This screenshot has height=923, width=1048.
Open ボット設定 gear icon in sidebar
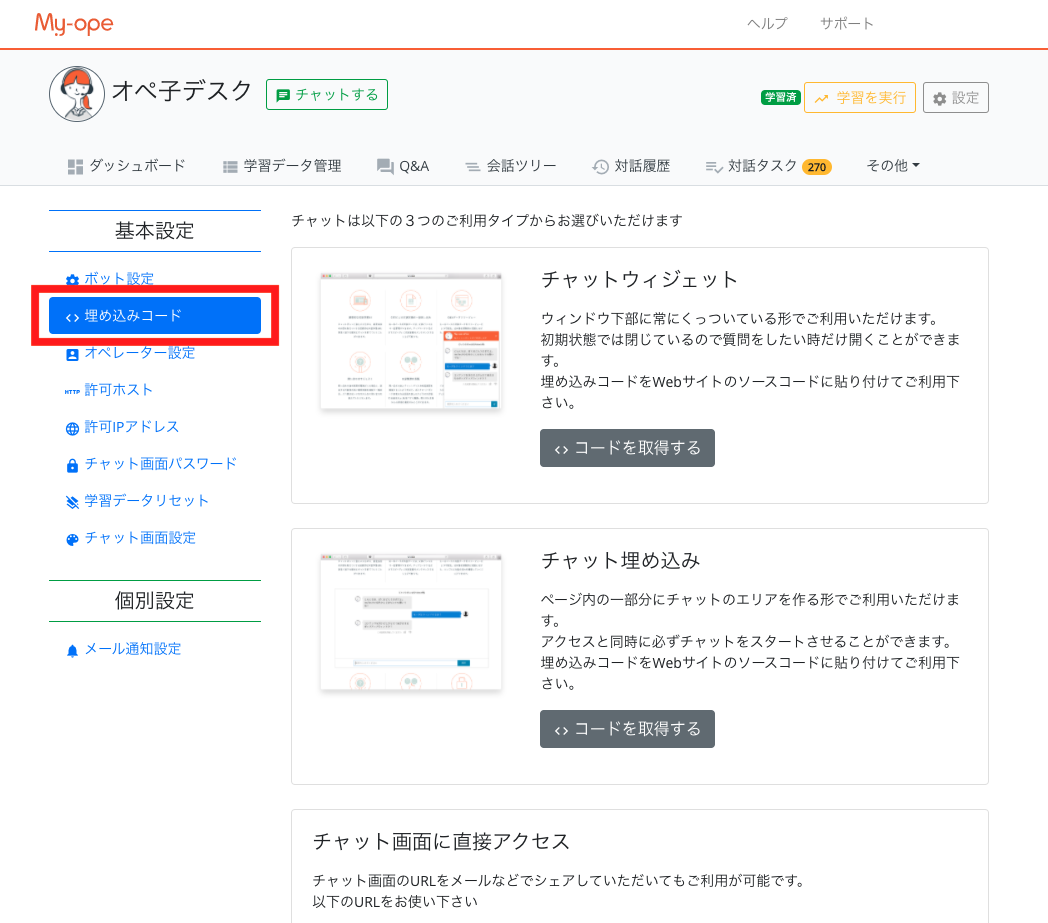point(72,280)
